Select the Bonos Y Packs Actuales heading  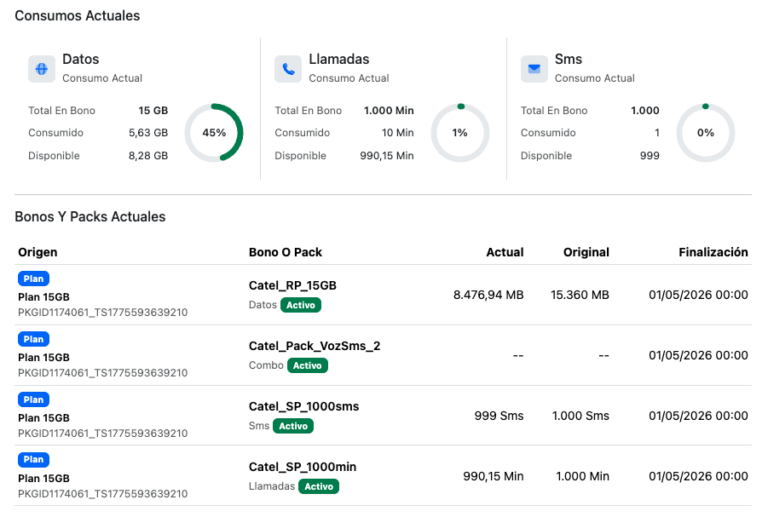point(90,217)
